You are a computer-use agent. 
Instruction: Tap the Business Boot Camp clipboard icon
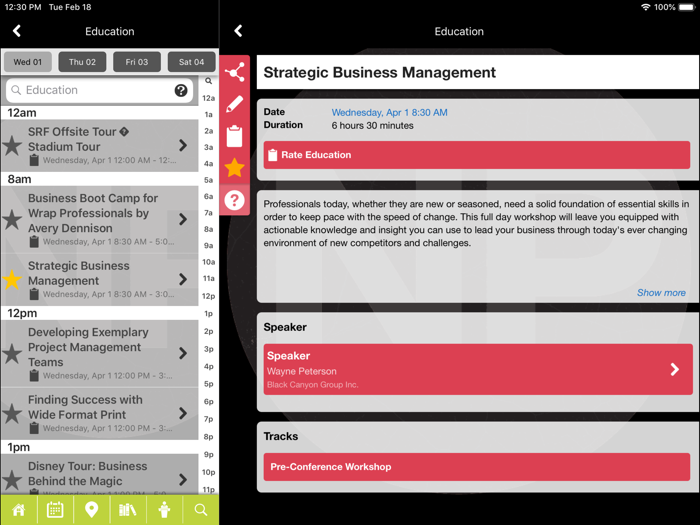point(34,242)
